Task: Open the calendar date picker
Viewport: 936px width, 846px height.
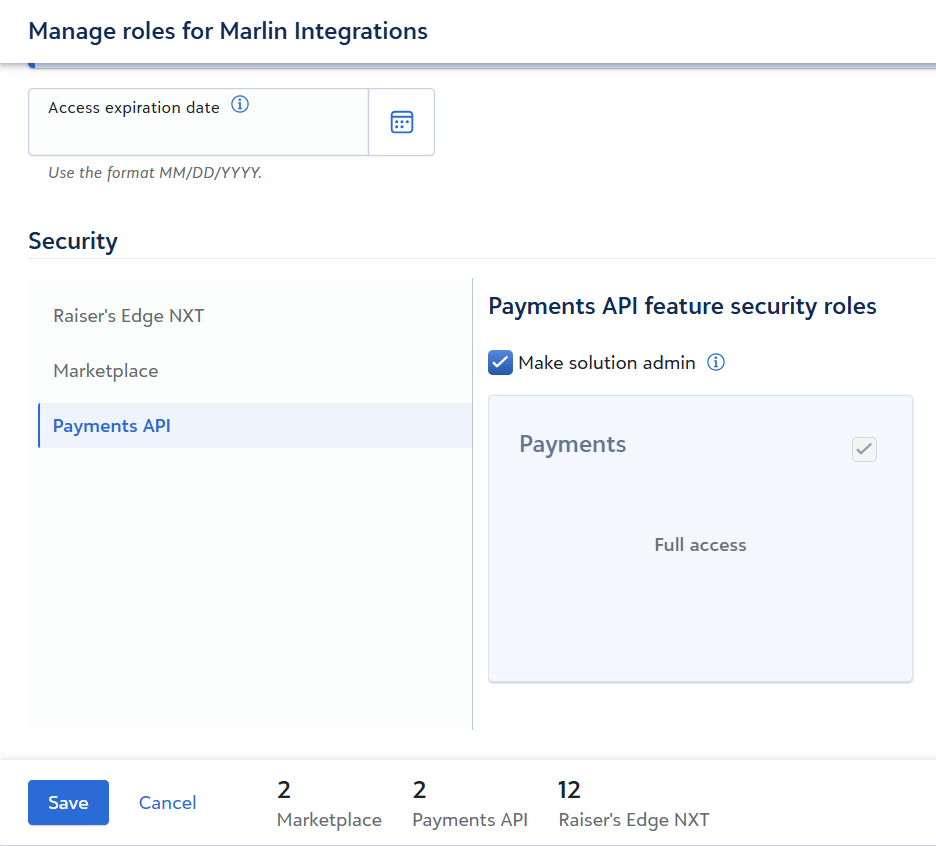Action: [x=402, y=122]
